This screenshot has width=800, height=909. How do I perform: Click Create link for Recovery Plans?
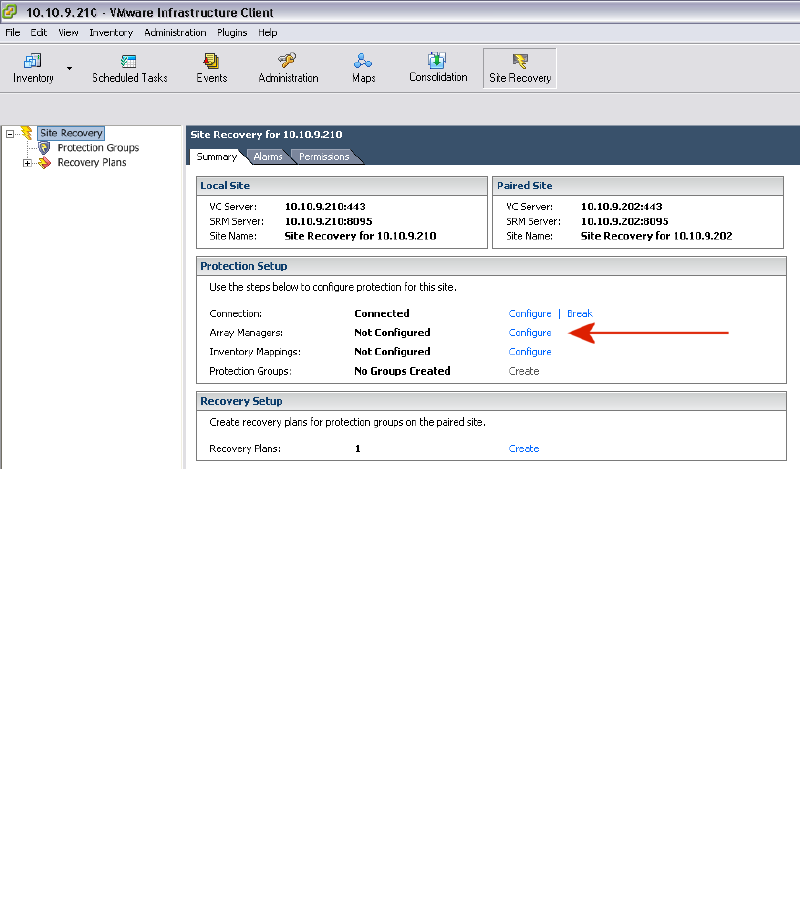(524, 449)
